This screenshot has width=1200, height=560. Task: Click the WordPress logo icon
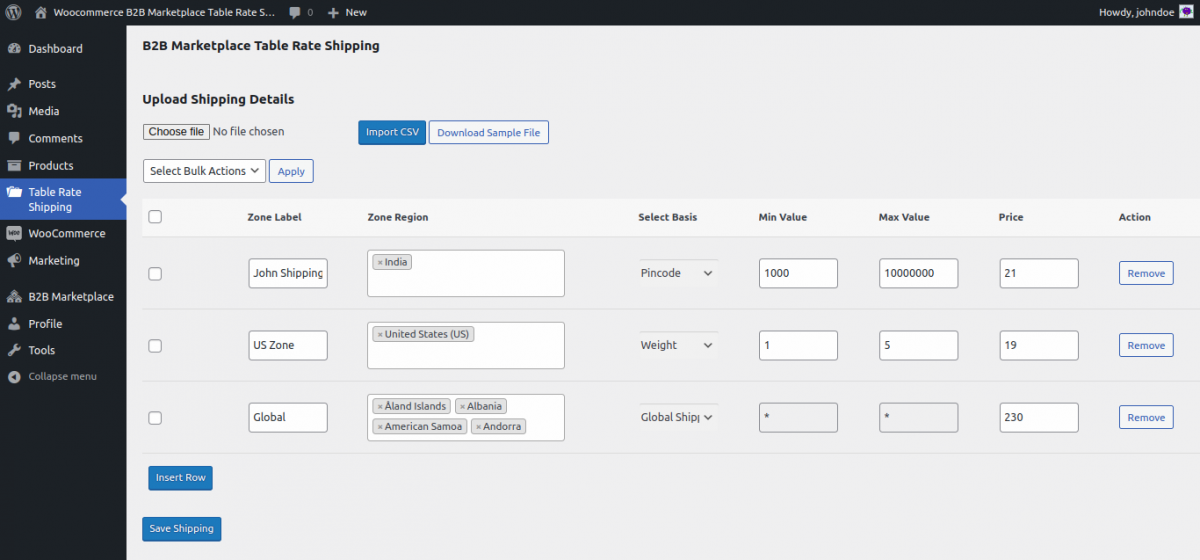click(x=14, y=12)
